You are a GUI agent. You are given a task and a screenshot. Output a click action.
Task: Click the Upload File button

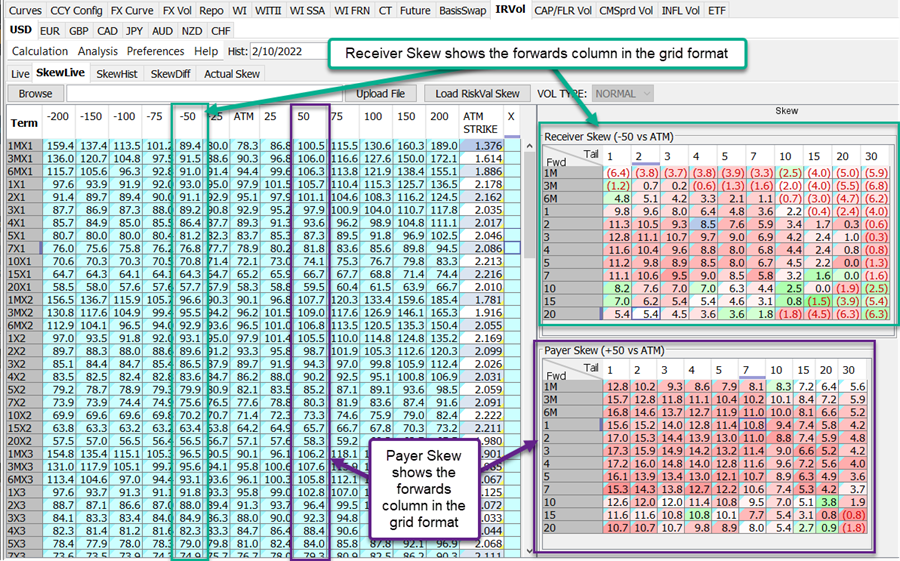380,94
